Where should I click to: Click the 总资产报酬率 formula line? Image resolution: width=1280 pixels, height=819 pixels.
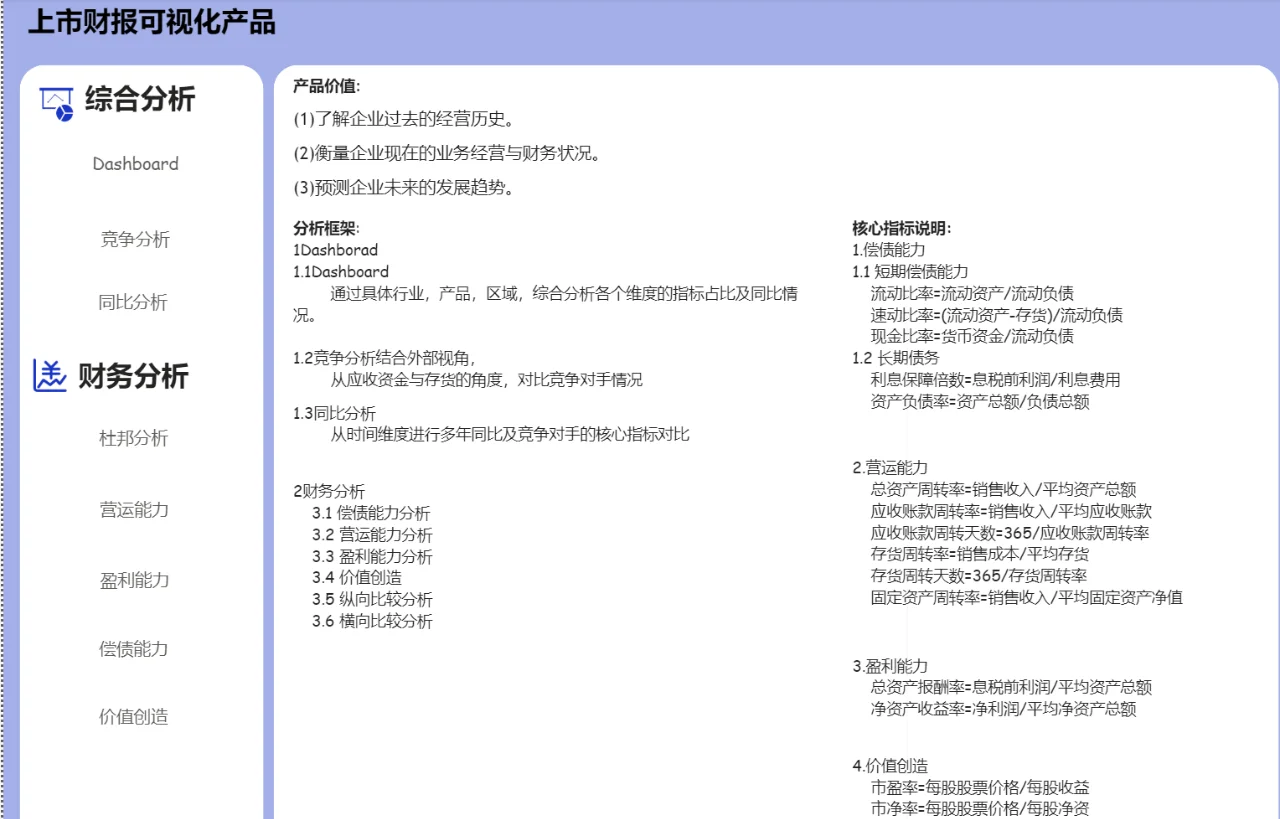[1011, 687]
